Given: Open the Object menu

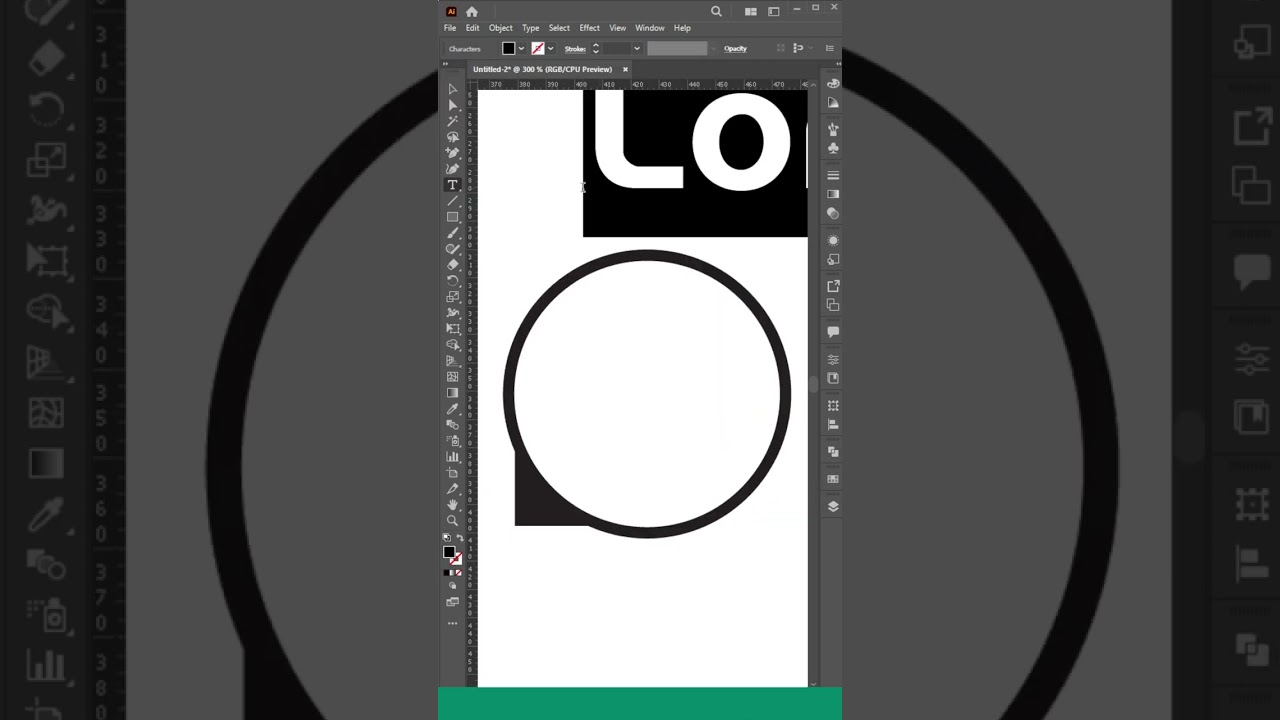Looking at the screenshot, I should coord(501,28).
